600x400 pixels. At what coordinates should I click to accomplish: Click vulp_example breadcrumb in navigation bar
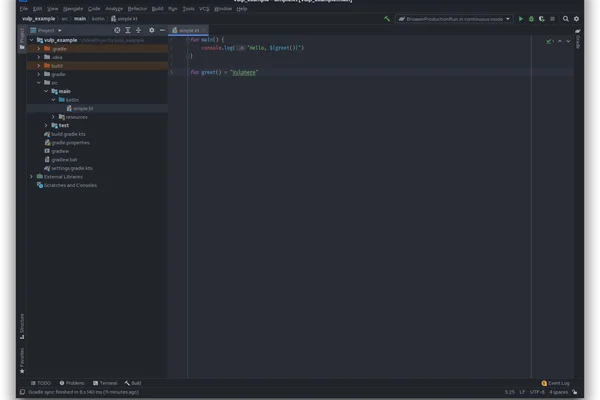[38, 19]
